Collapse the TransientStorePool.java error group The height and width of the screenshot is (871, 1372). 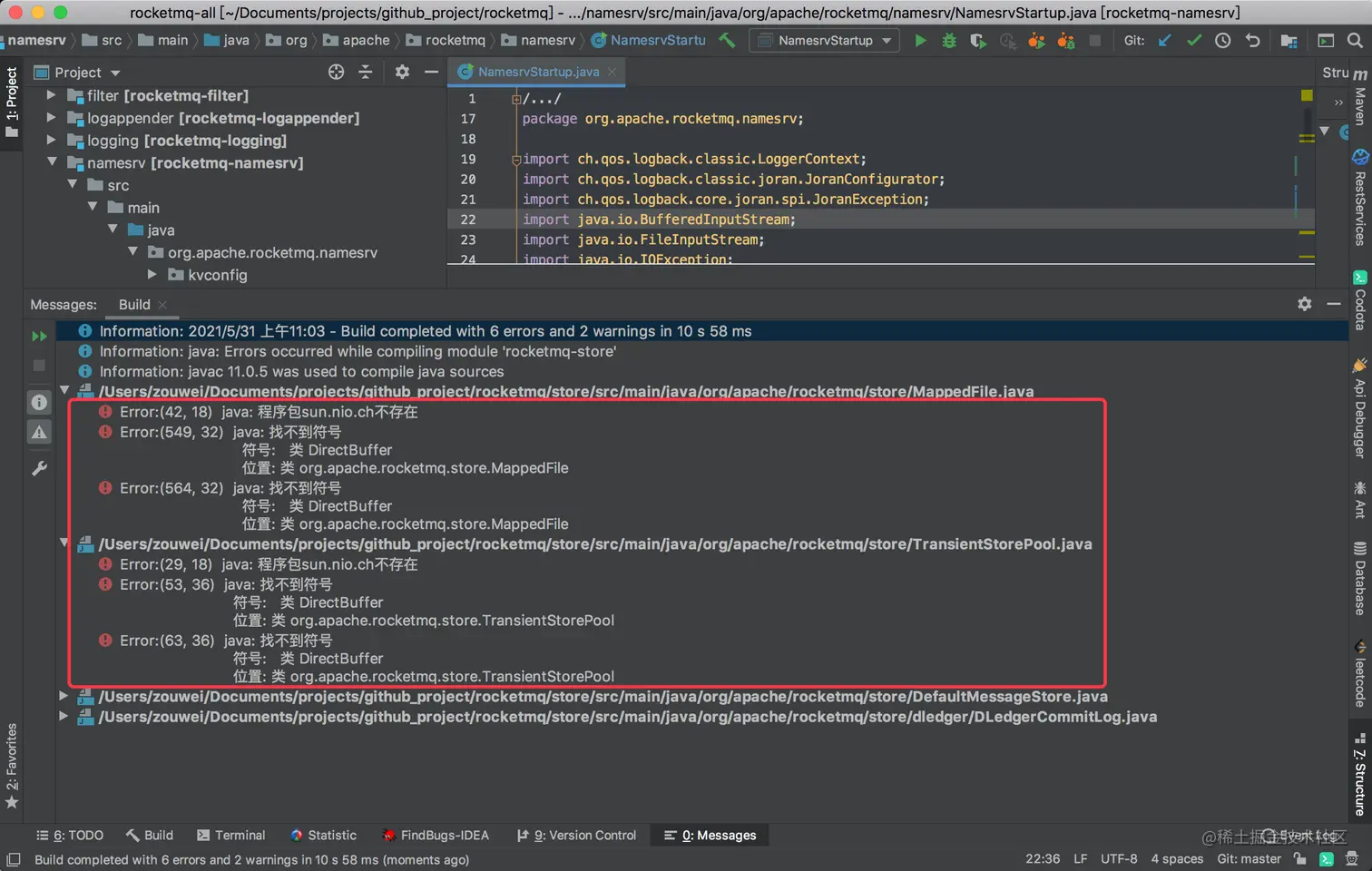click(64, 543)
